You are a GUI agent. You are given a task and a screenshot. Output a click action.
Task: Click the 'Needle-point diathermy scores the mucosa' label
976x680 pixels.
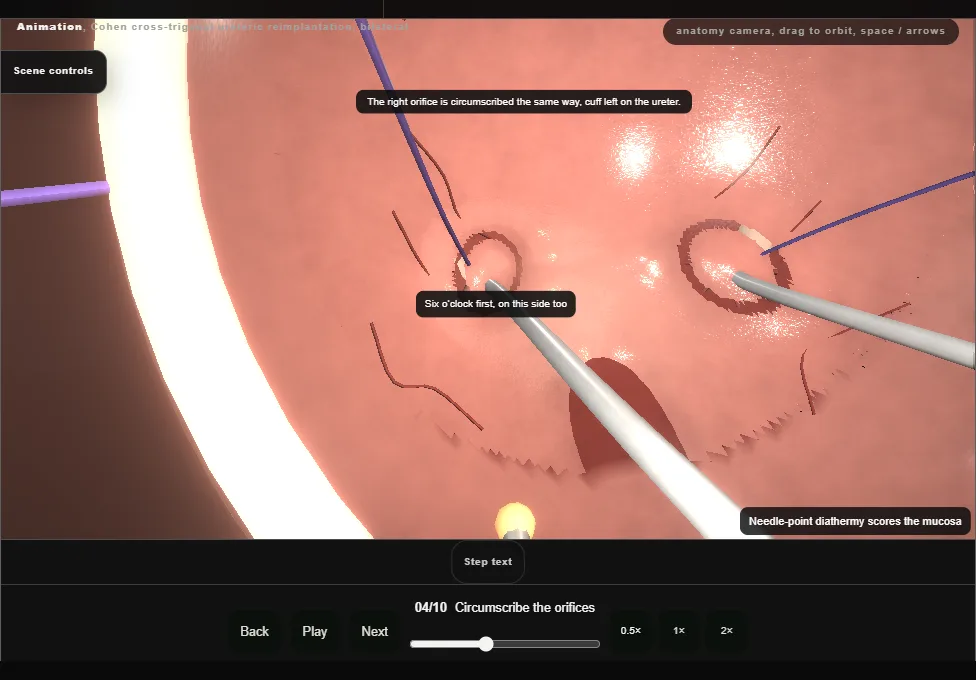coord(855,521)
